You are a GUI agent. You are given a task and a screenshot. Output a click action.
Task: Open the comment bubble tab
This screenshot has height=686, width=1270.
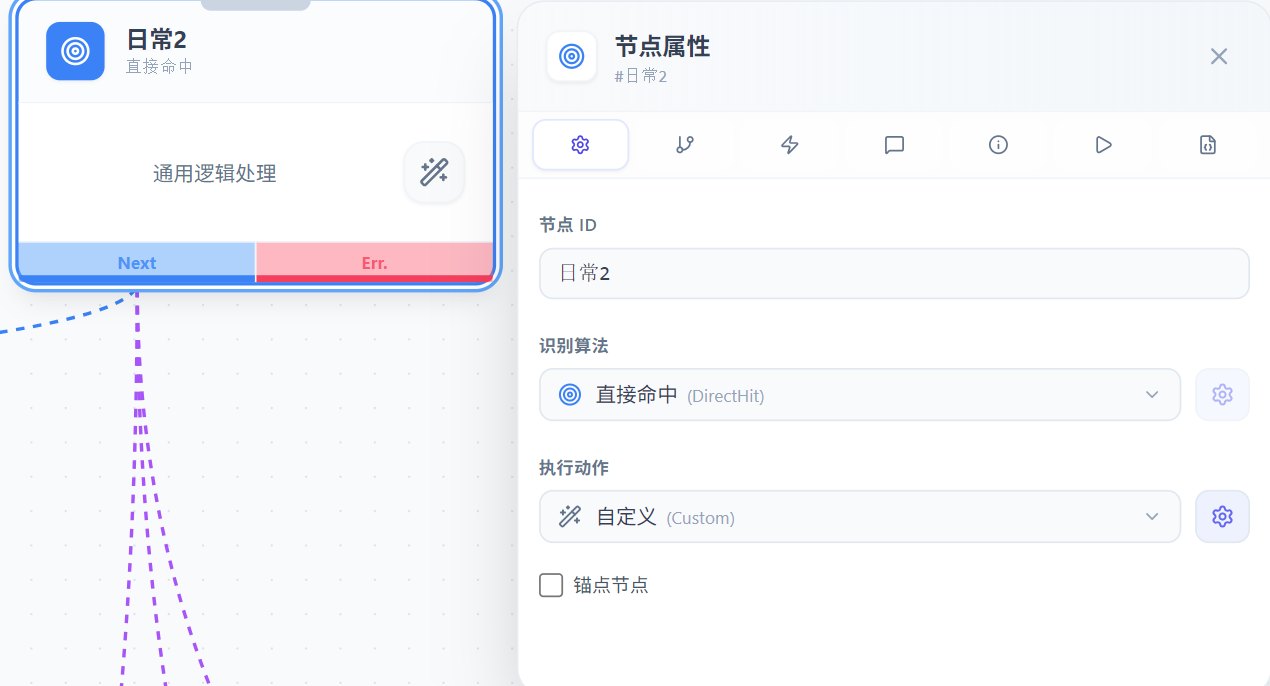(894, 145)
